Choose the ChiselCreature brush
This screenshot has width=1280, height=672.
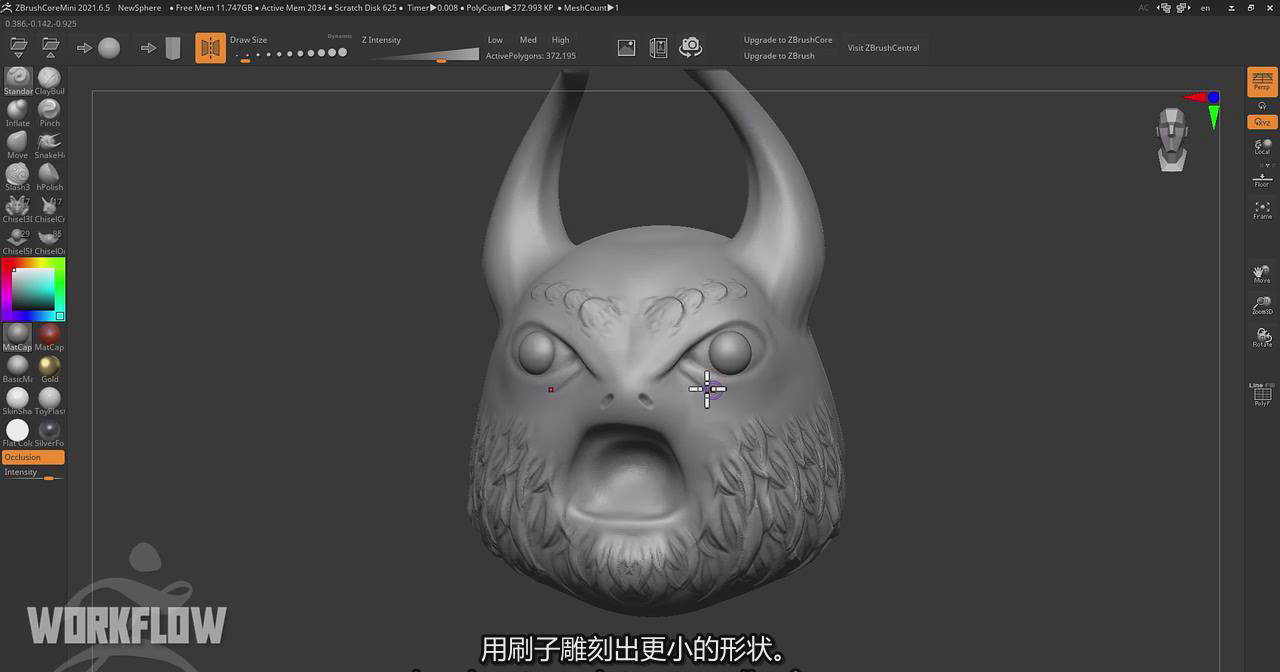click(50, 210)
